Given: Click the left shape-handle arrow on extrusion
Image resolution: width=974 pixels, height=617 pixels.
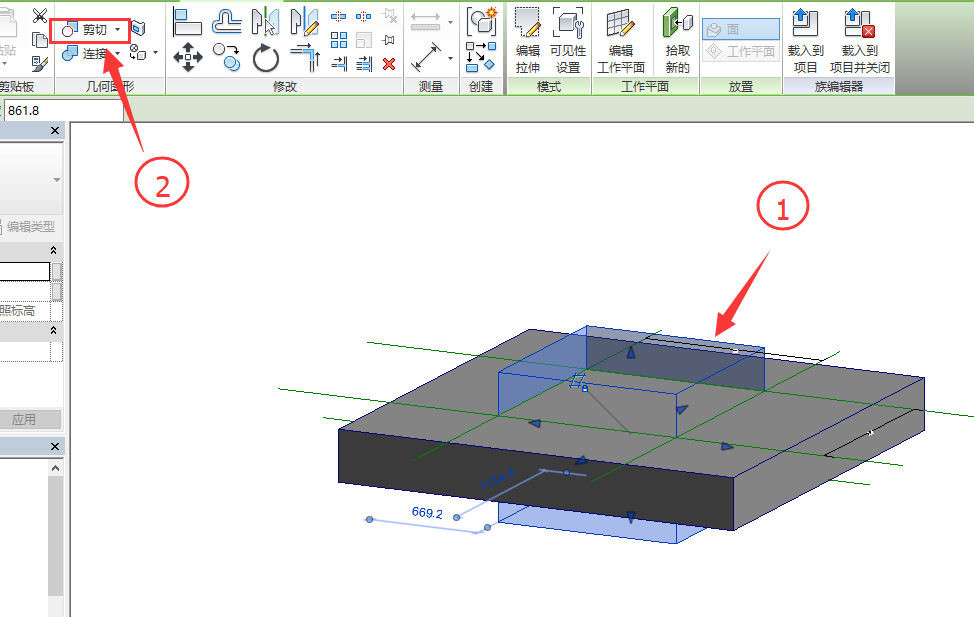Looking at the screenshot, I should click(534, 424).
